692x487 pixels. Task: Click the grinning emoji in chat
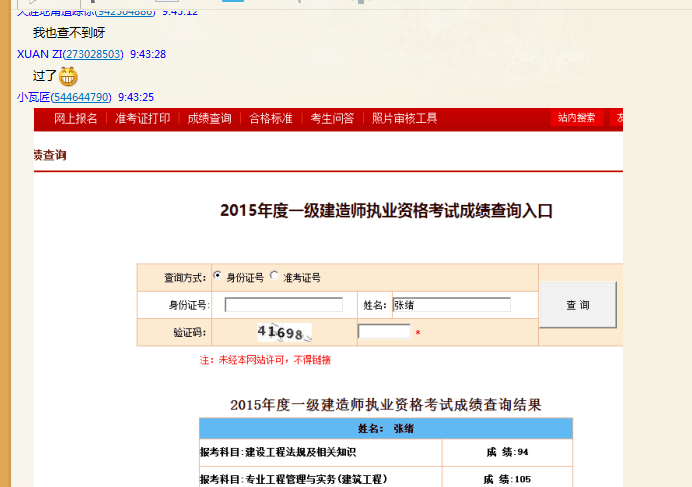[x=68, y=75]
